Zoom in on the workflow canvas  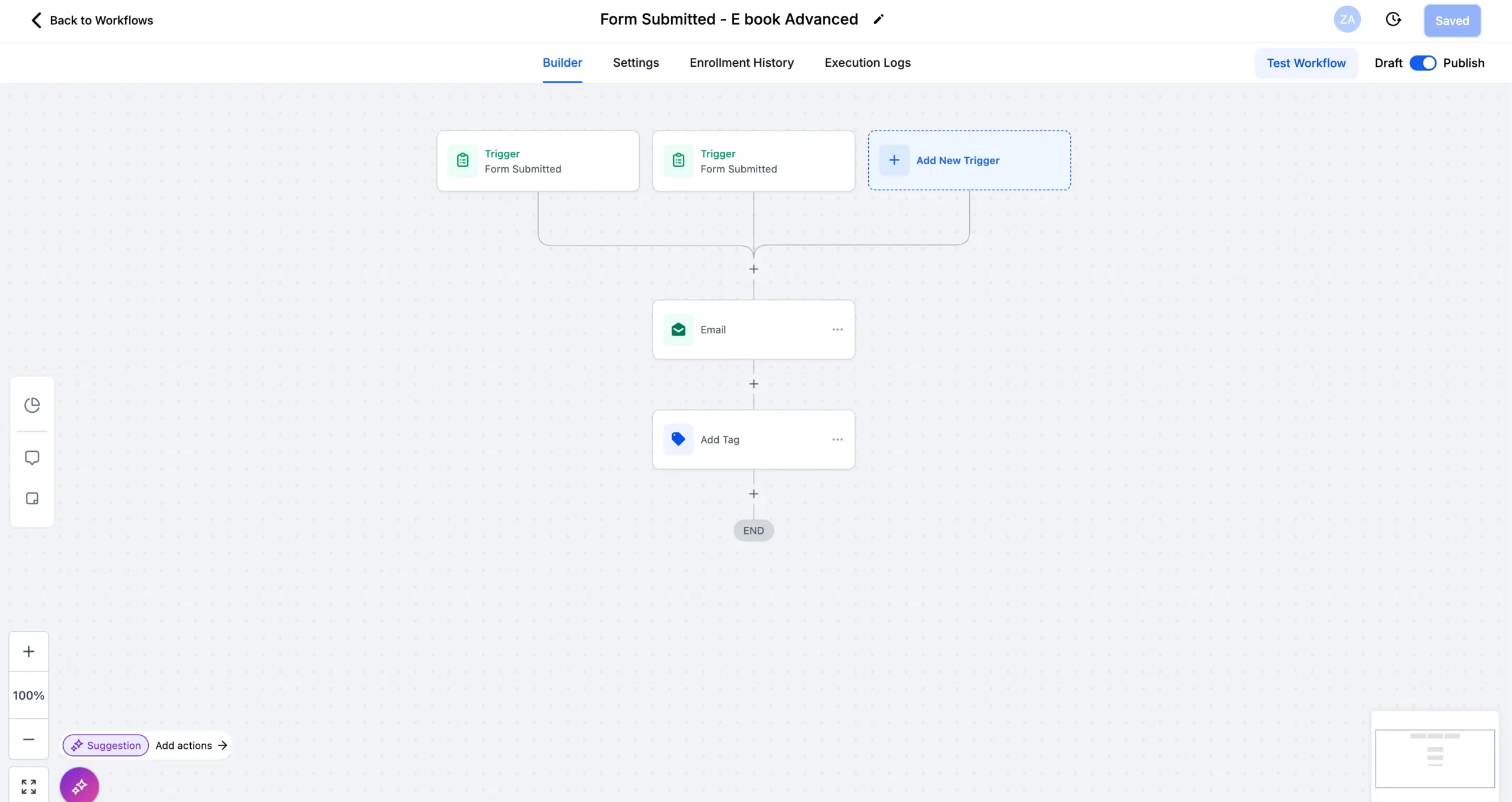click(x=28, y=651)
